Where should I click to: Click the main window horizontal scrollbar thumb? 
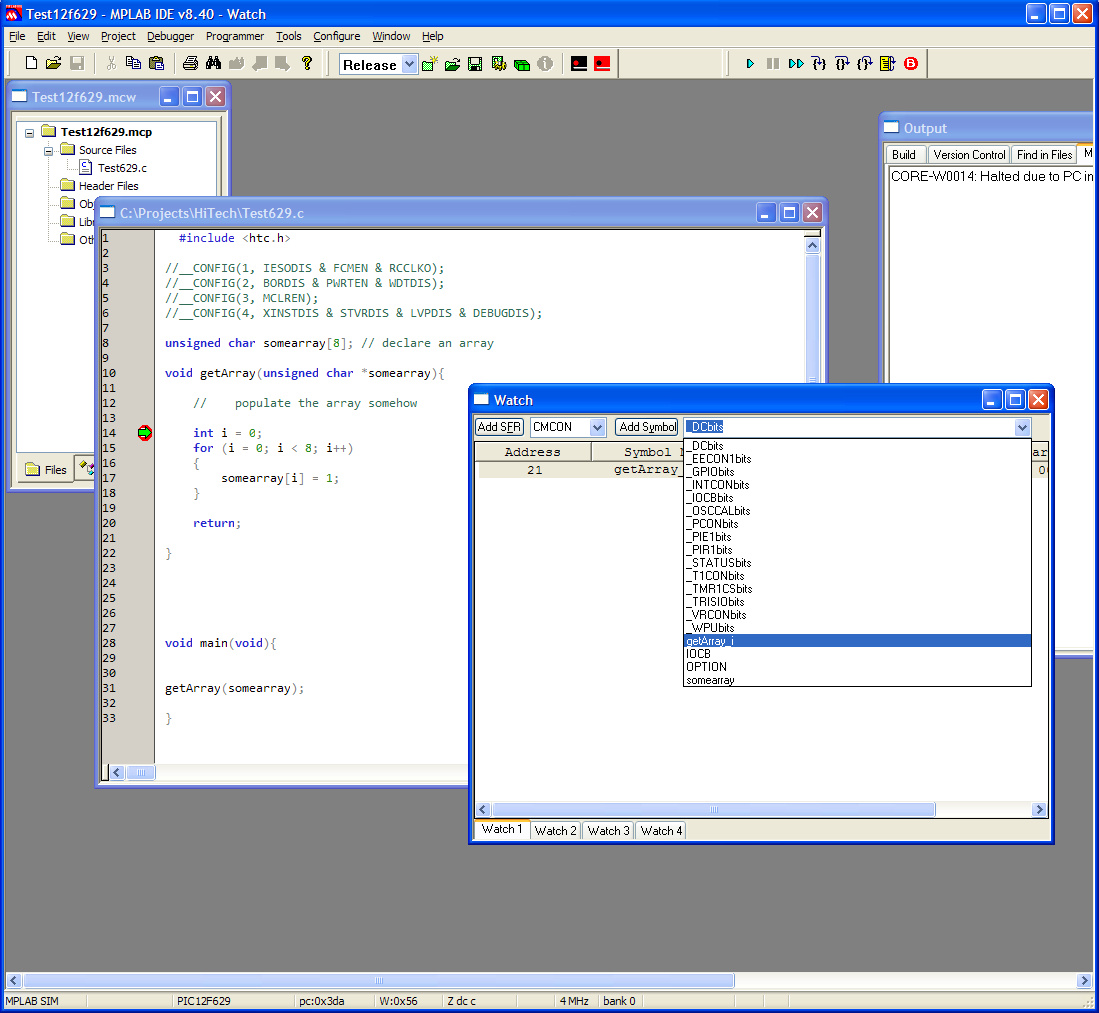pos(378,980)
